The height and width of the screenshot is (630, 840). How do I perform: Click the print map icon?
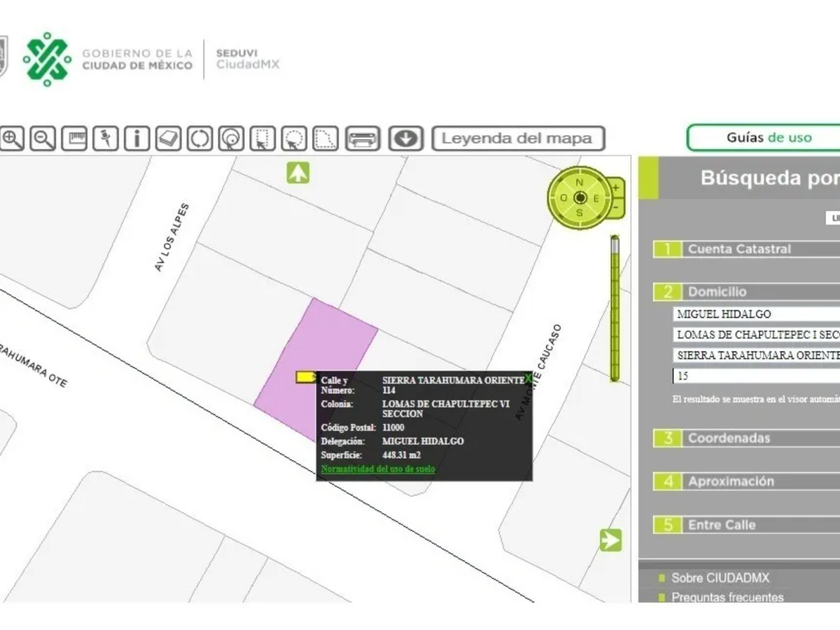(x=362, y=139)
